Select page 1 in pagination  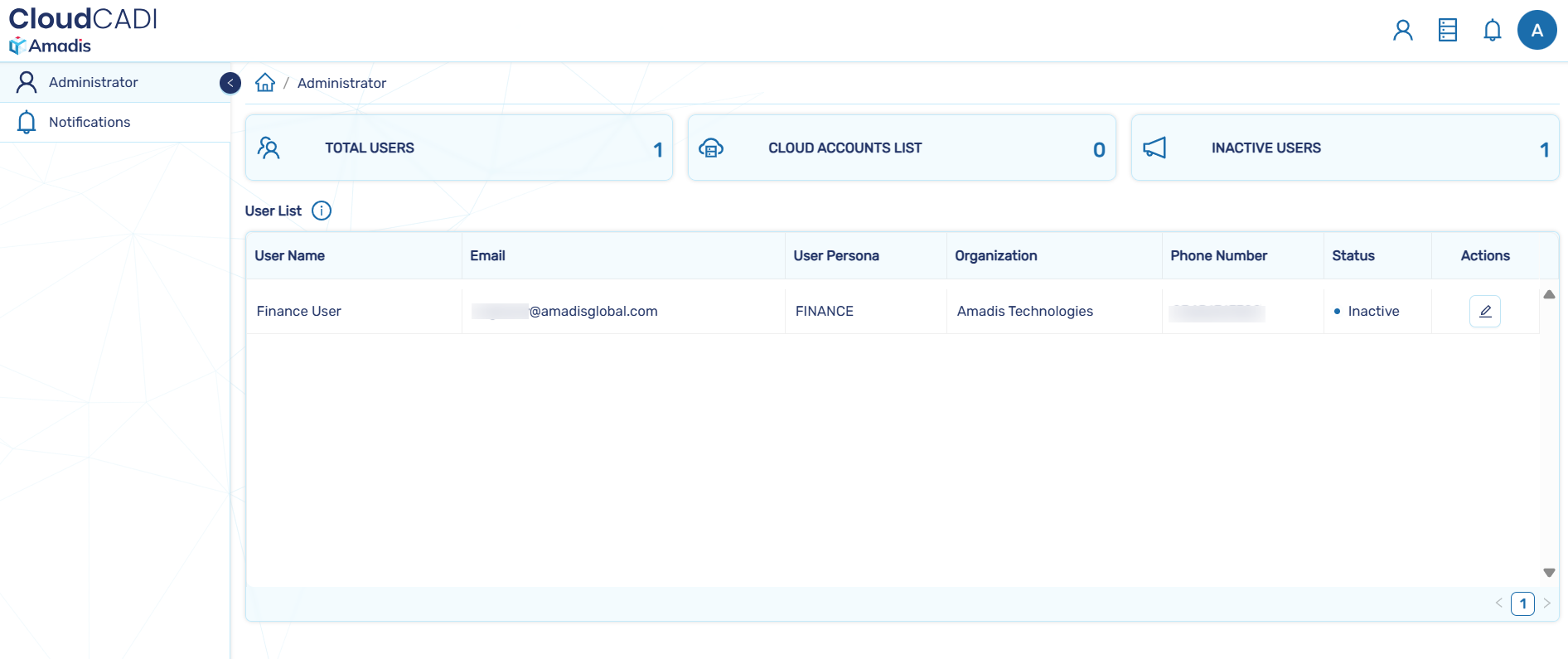(x=1522, y=603)
